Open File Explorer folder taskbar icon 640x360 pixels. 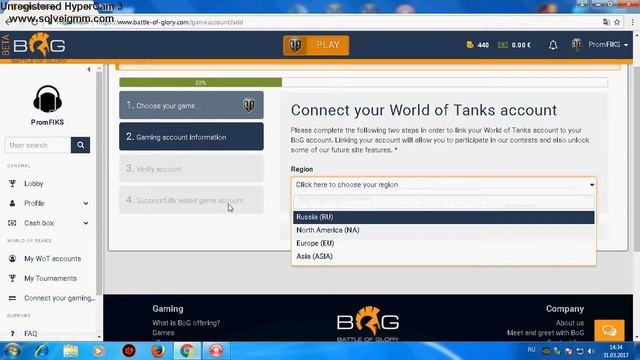(x=71, y=351)
